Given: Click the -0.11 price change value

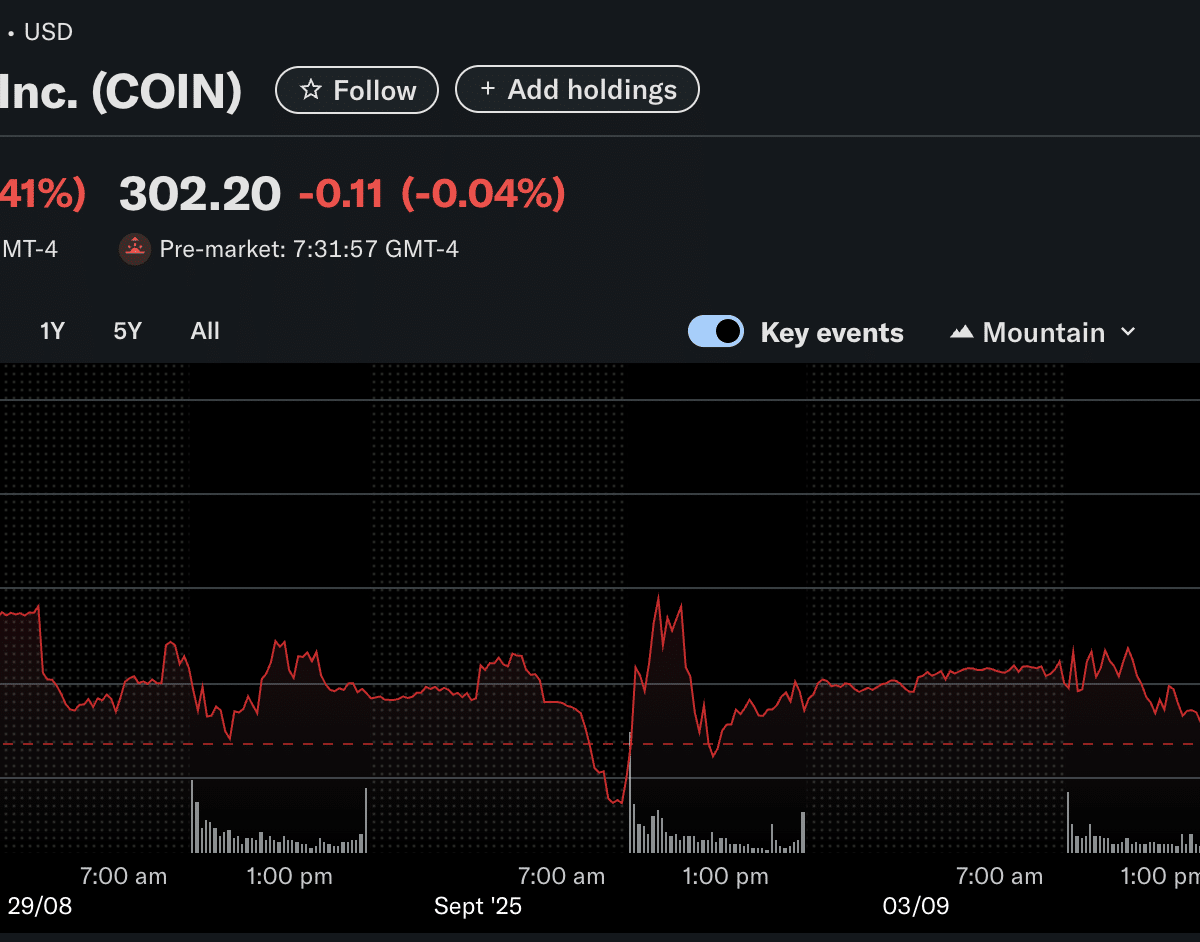Looking at the screenshot, I should pyautogui.click(x=341, y=194).
